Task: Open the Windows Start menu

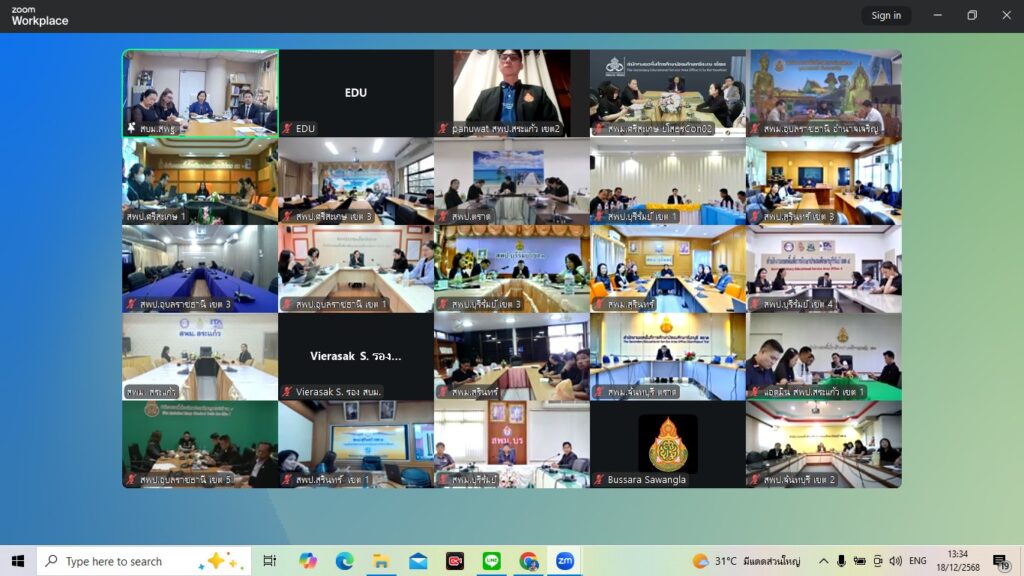Action: (17, 561)
